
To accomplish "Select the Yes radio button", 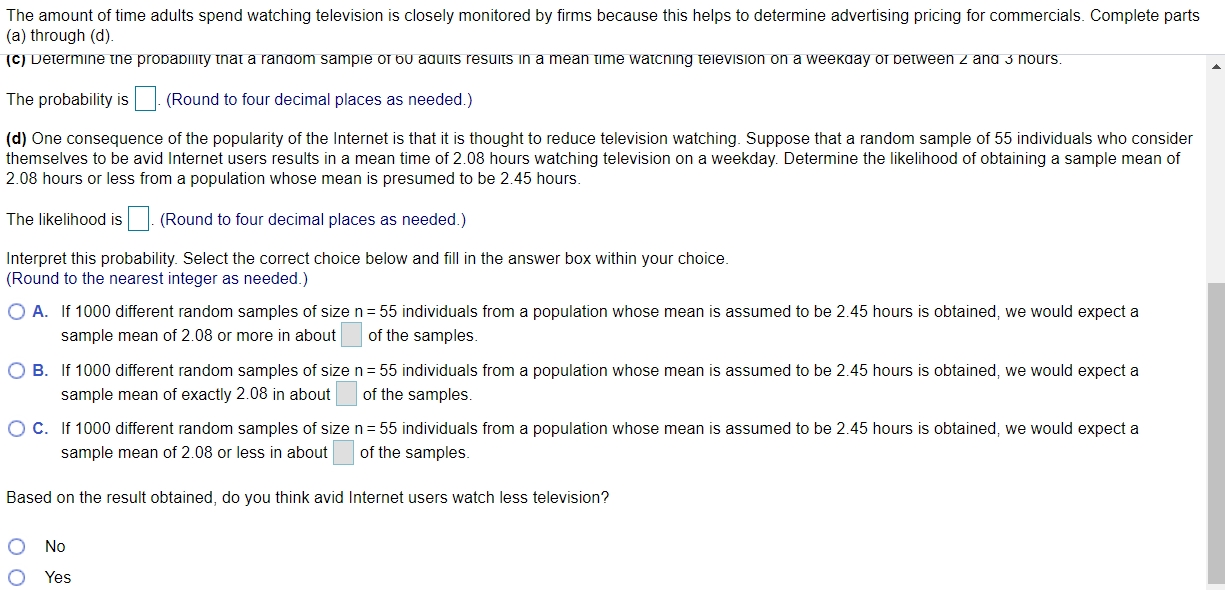I will click(16, 577).
